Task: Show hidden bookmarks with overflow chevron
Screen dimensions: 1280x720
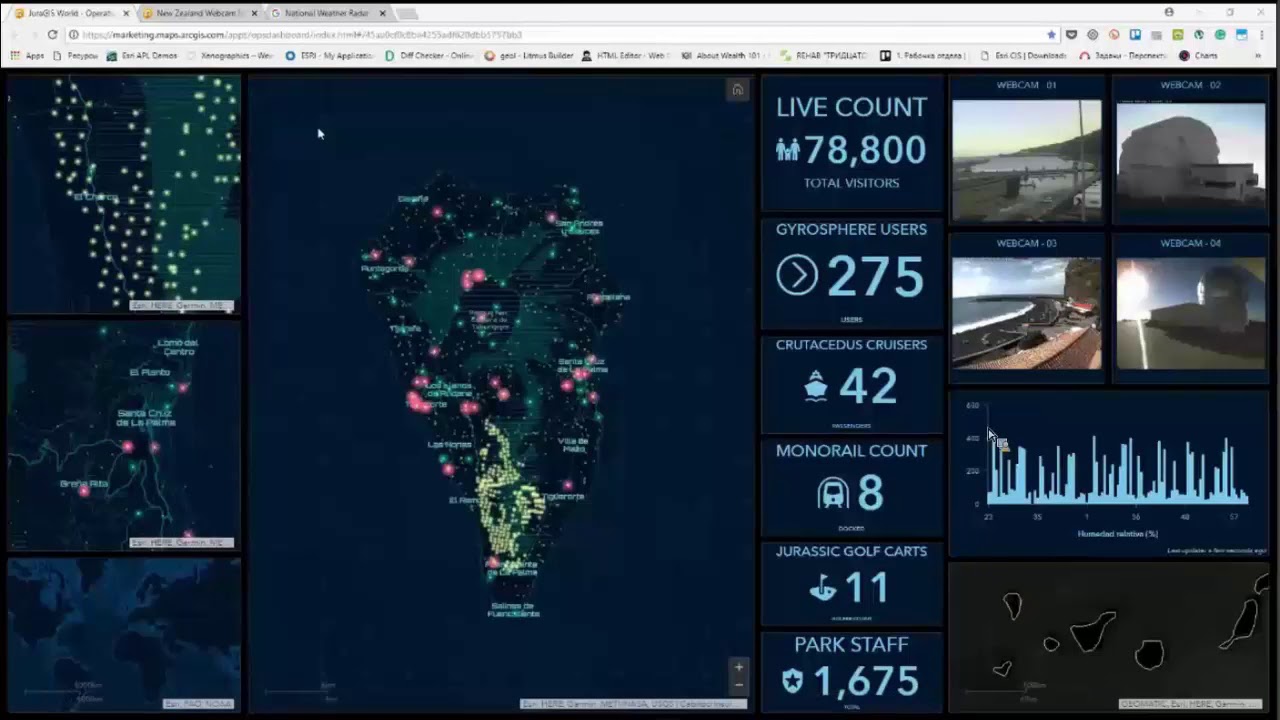Action: 1258,56
